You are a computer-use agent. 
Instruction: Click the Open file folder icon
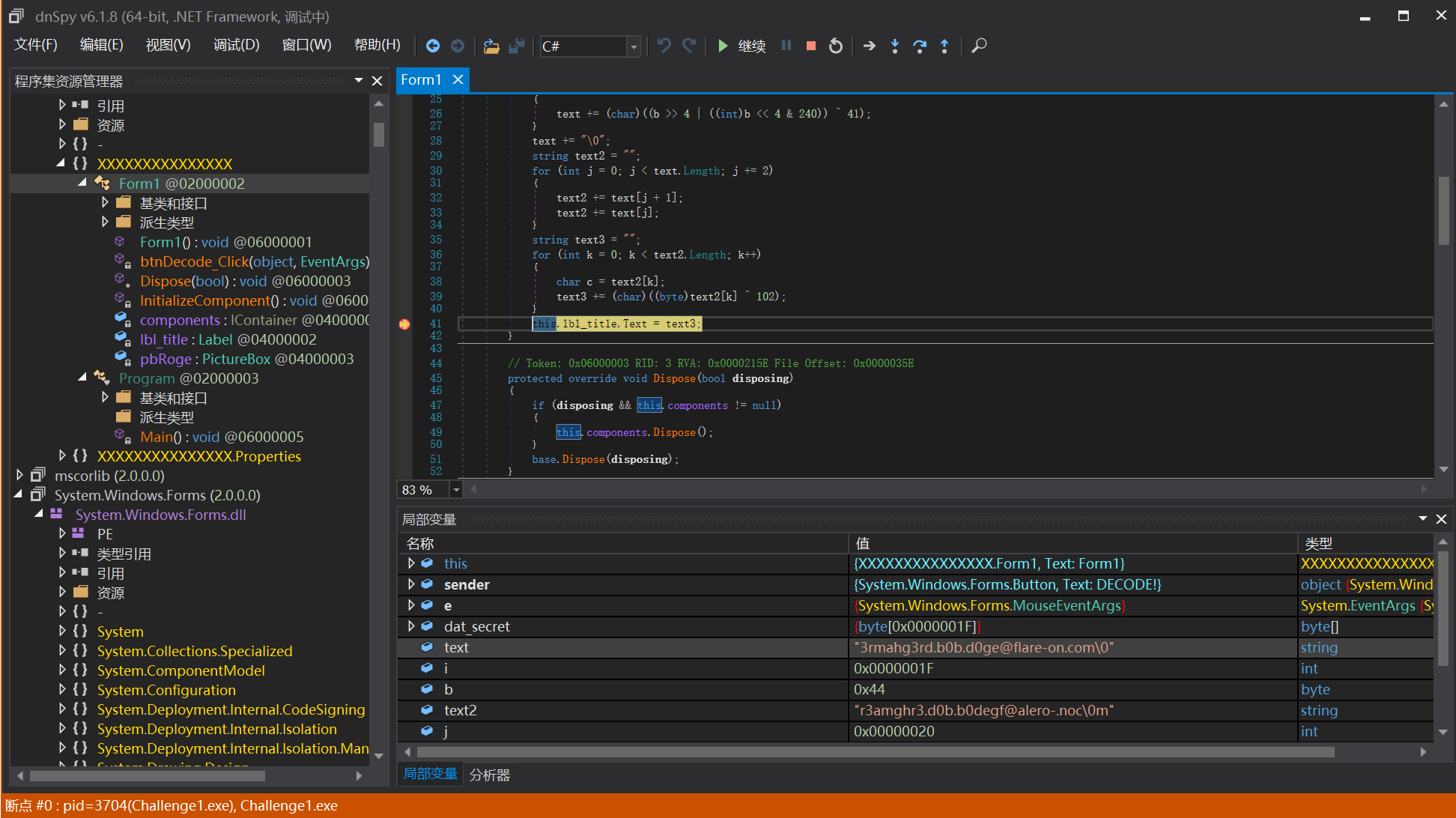(491, 46)
